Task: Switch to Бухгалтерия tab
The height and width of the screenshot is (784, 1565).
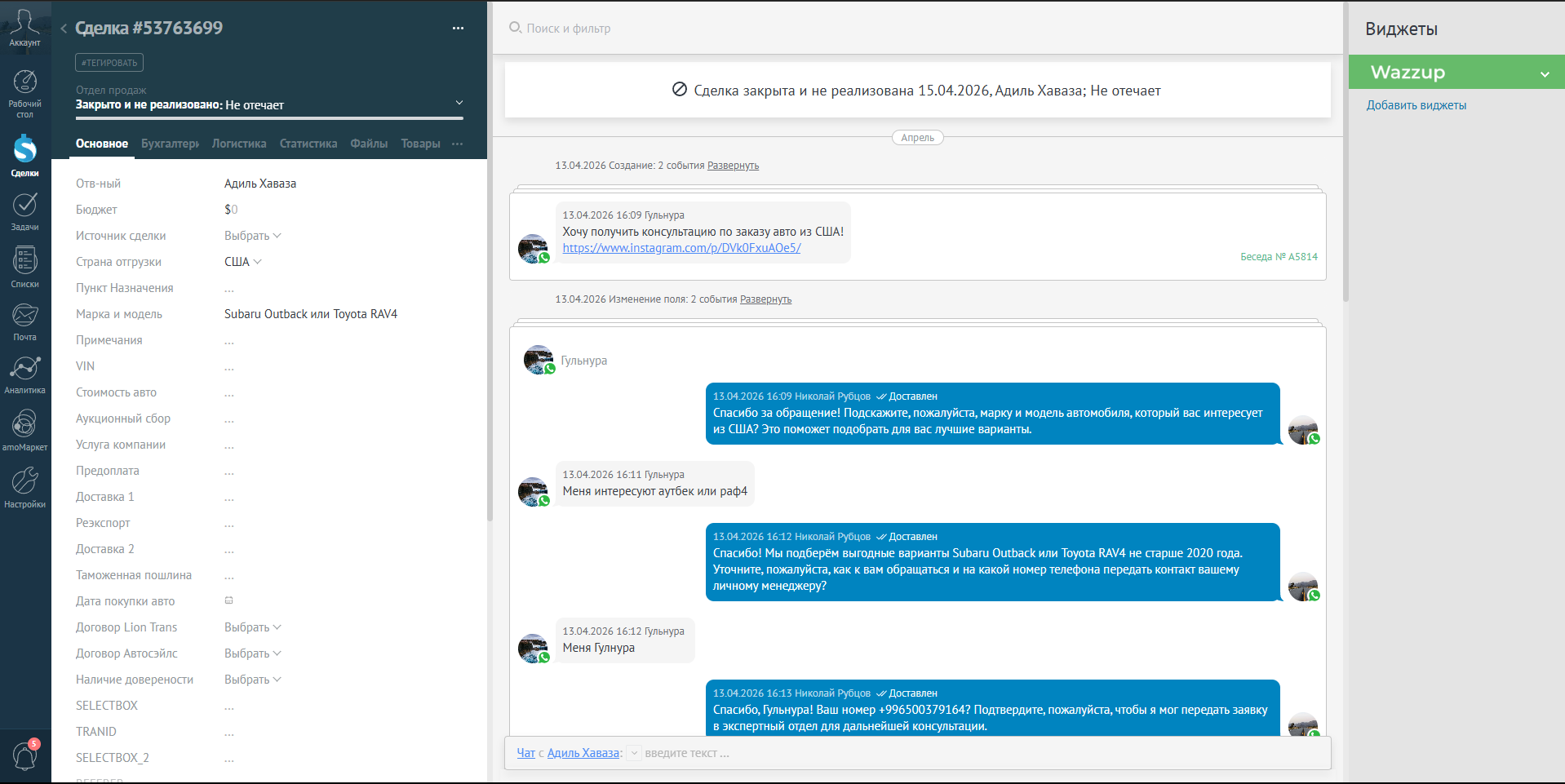Action: pyautogui.click(x=170, y=144)
